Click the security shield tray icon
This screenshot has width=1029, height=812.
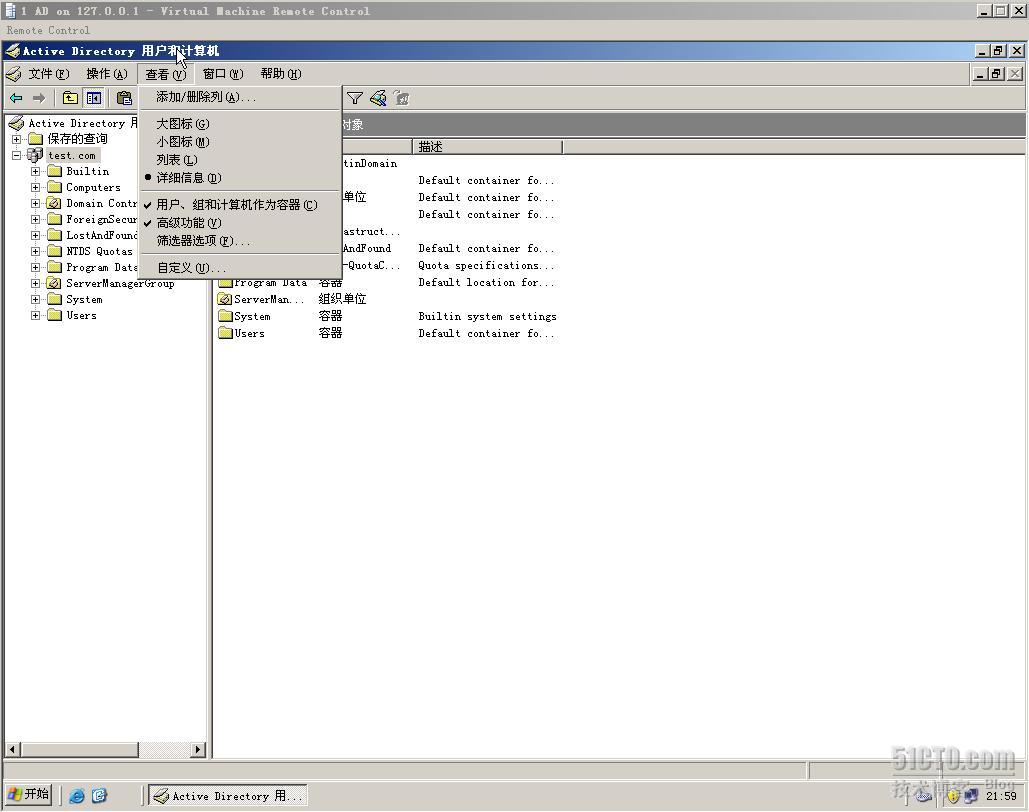[954, 796]
